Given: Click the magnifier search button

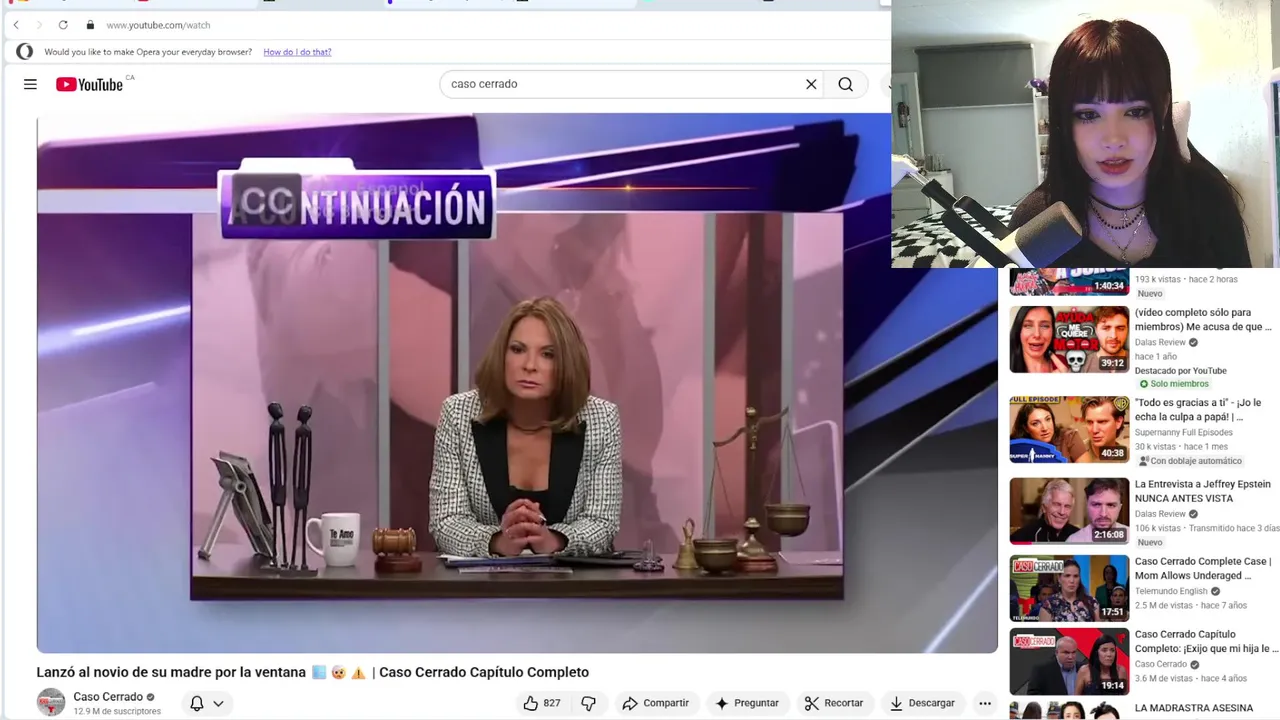Looking at the screenshot, I should [846, 84].
